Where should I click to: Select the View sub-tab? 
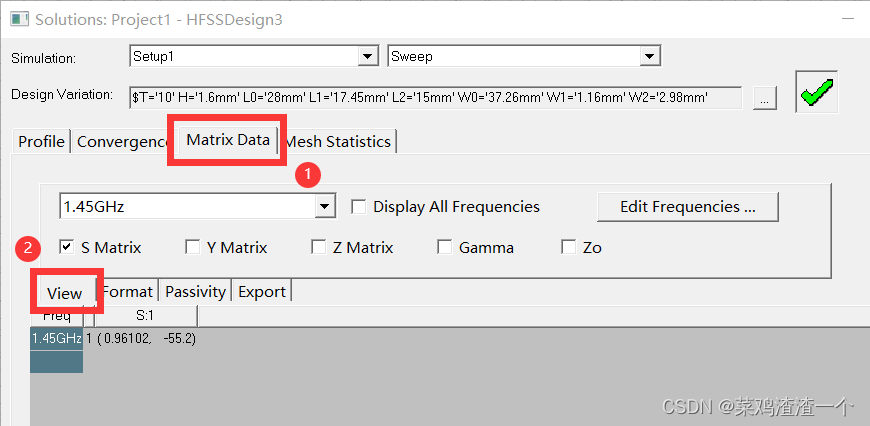[64, 293]
